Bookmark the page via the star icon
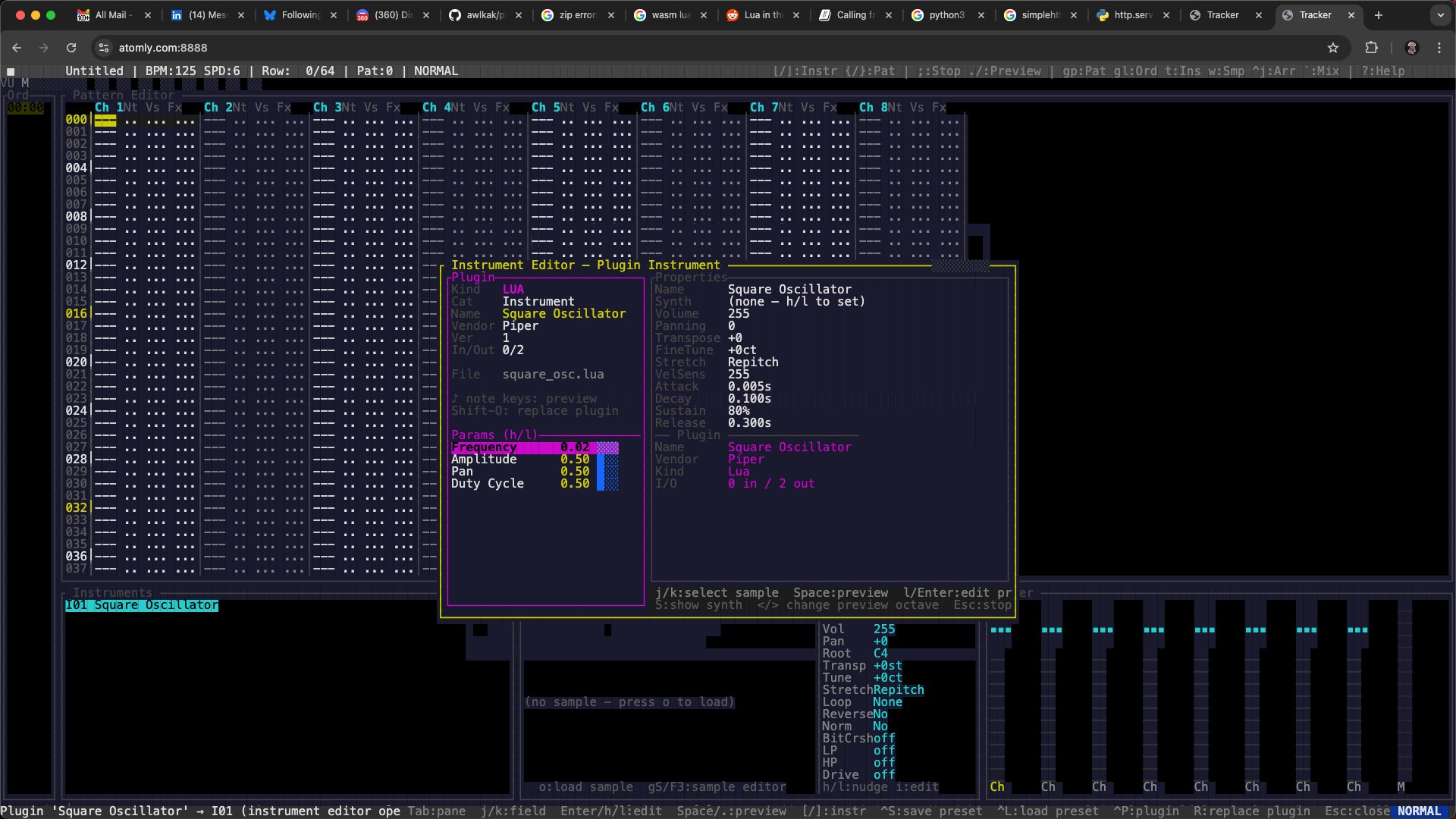Viewport: 1456px width, 819px height. pos(1334,47)
